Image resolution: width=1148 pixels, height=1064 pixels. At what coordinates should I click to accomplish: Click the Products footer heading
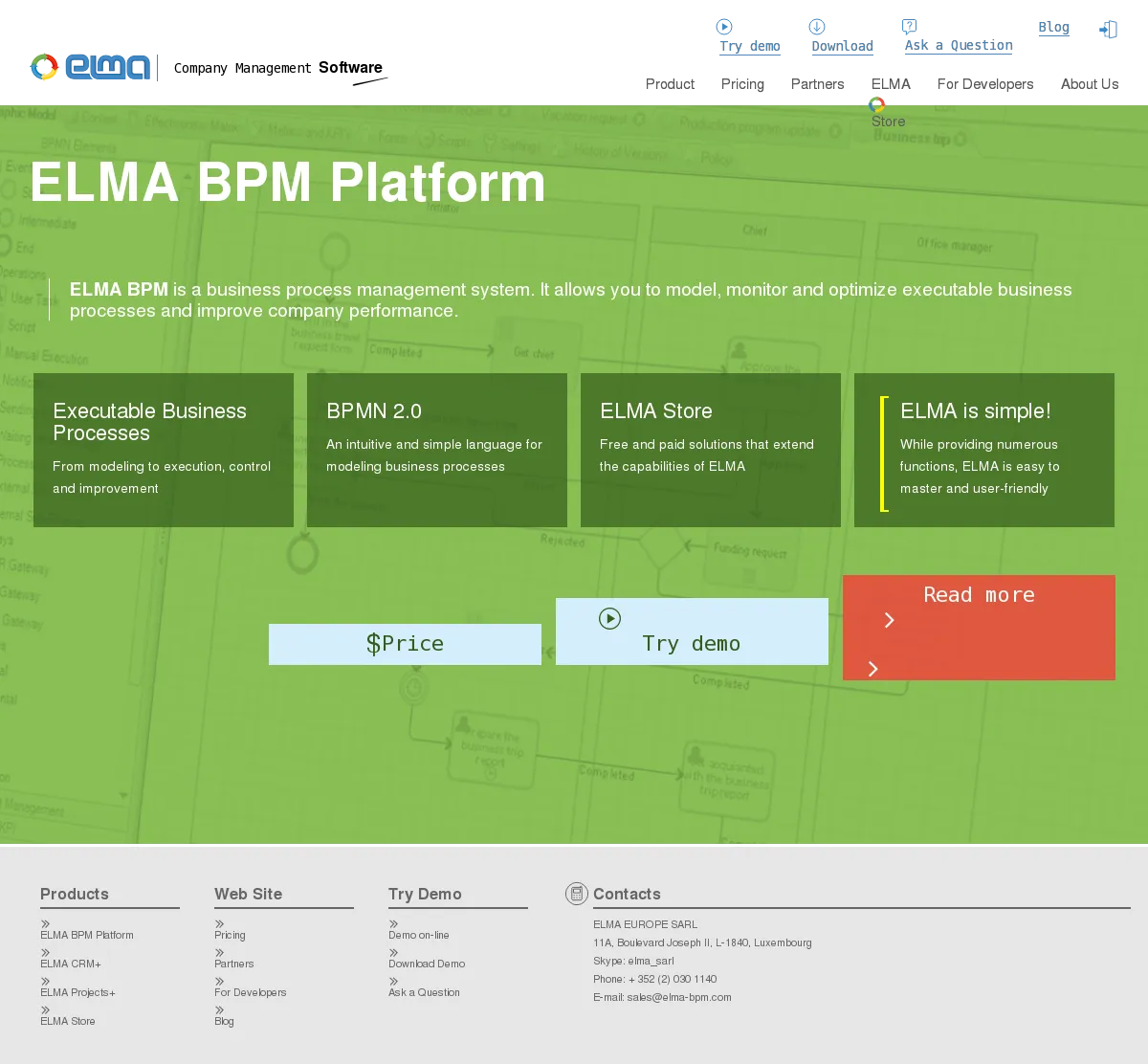click(75, 894)
